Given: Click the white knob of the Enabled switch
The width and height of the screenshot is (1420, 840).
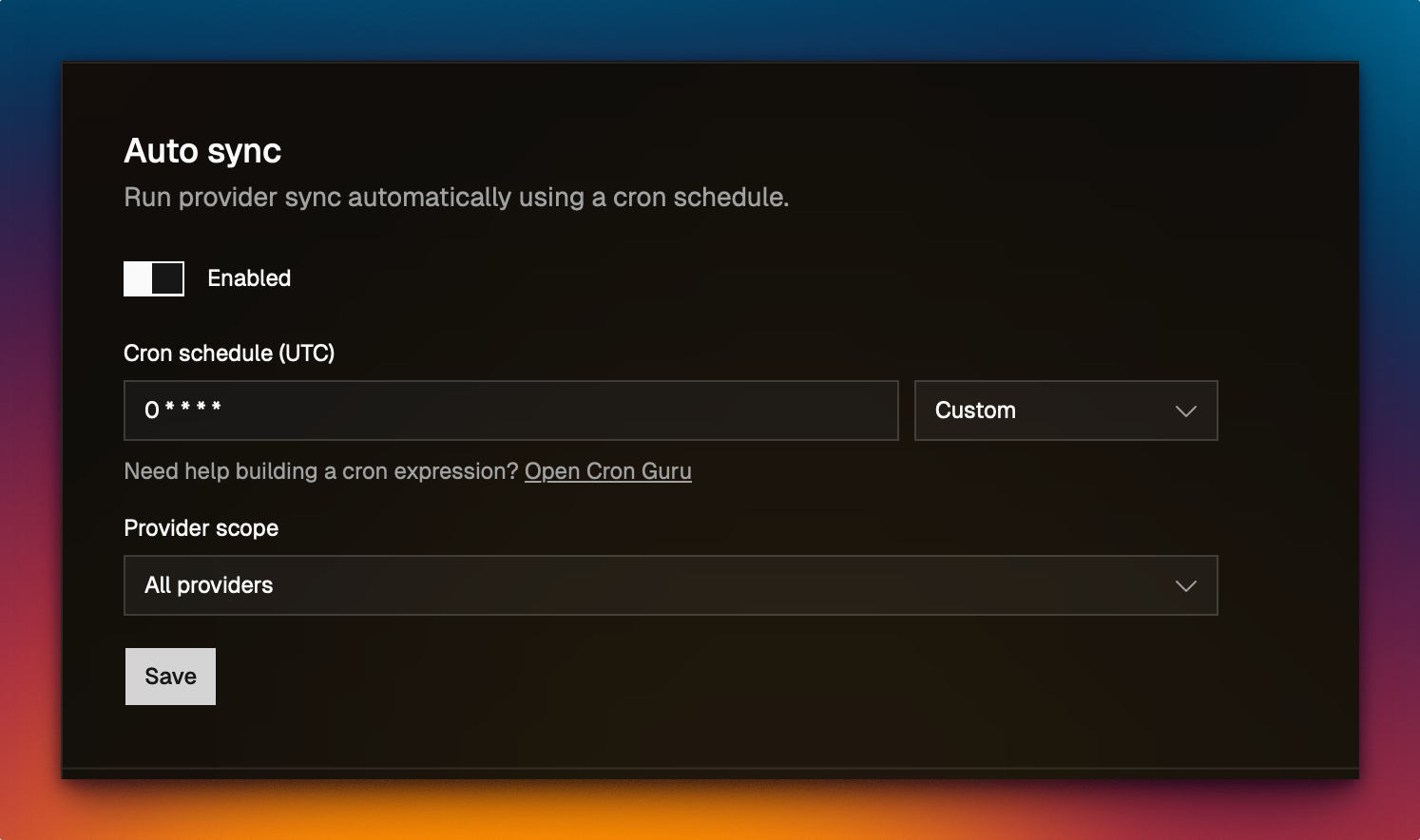Looking at the screenshot, I should point(139,278).
